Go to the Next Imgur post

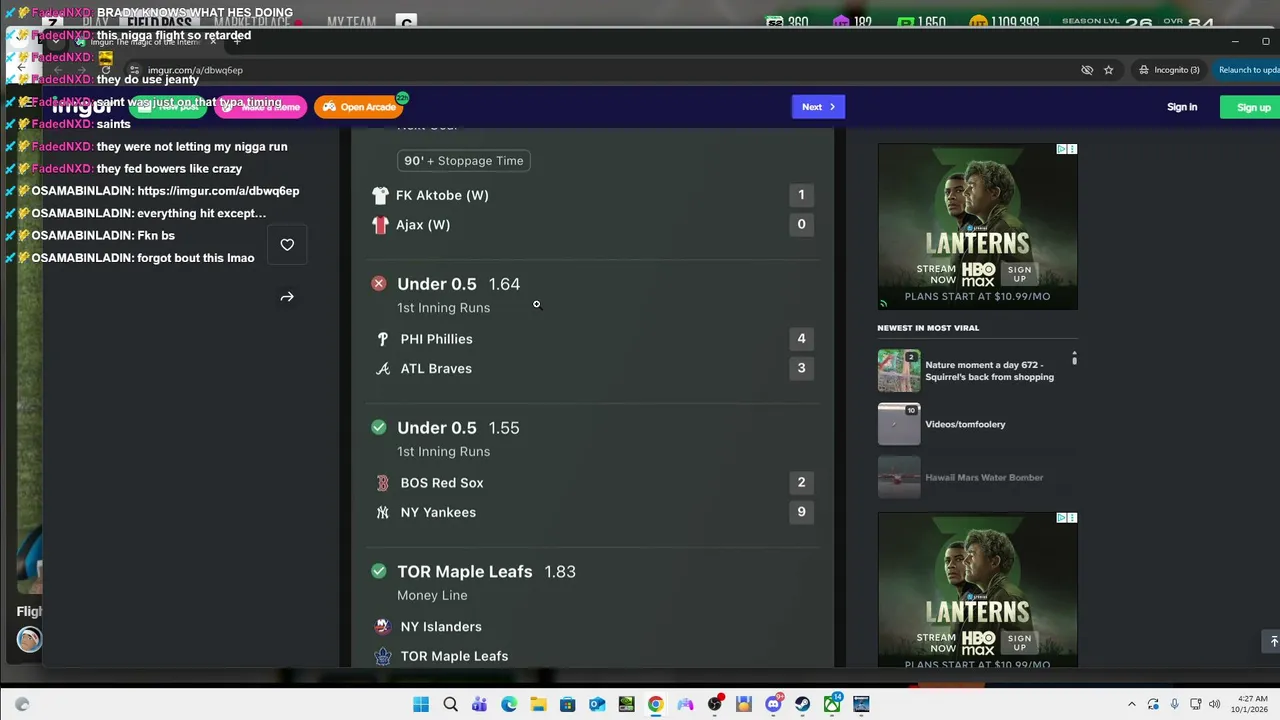[818, 107]
